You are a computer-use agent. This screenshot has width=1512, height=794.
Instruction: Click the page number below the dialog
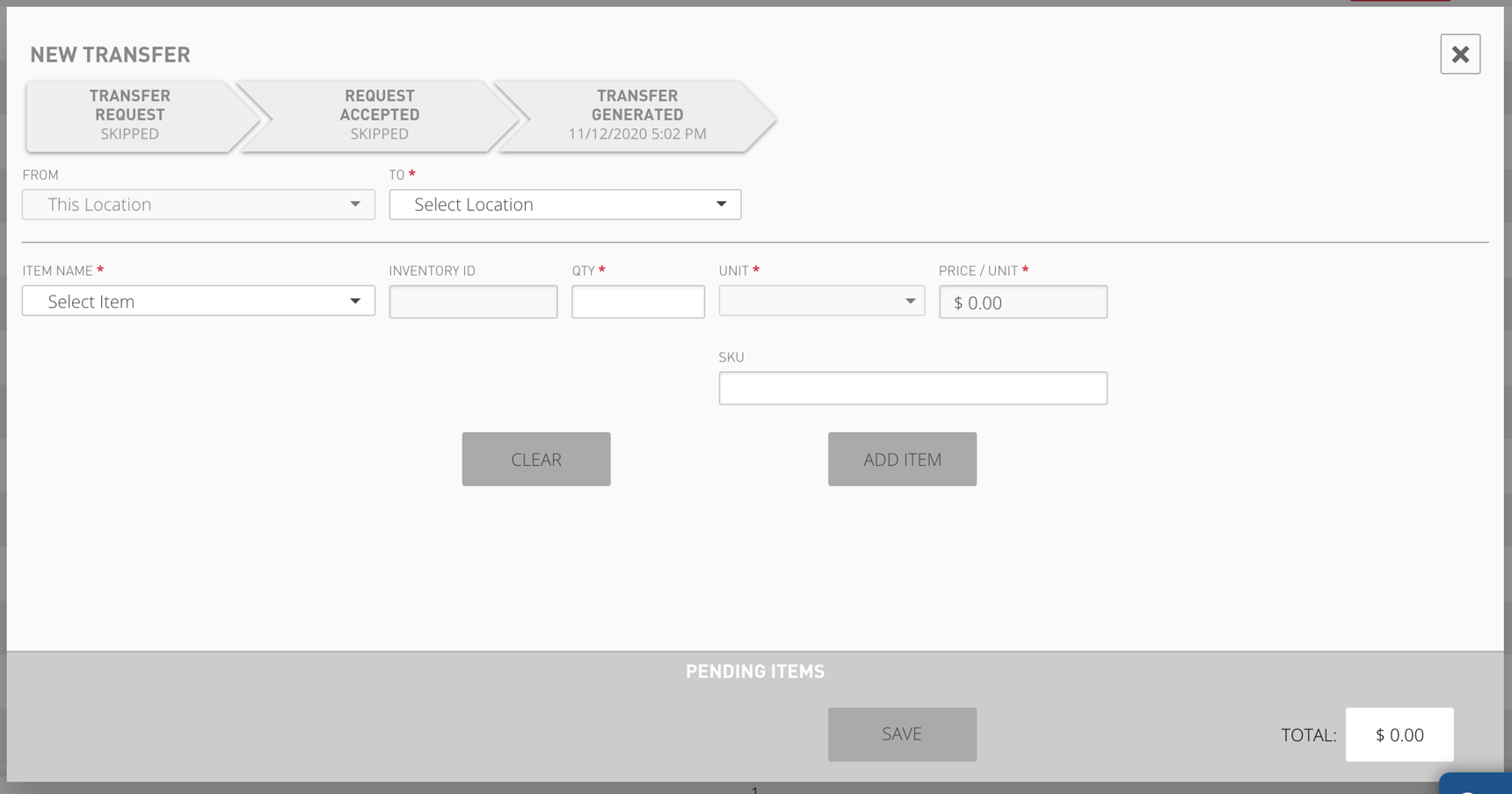coord(754,790)
